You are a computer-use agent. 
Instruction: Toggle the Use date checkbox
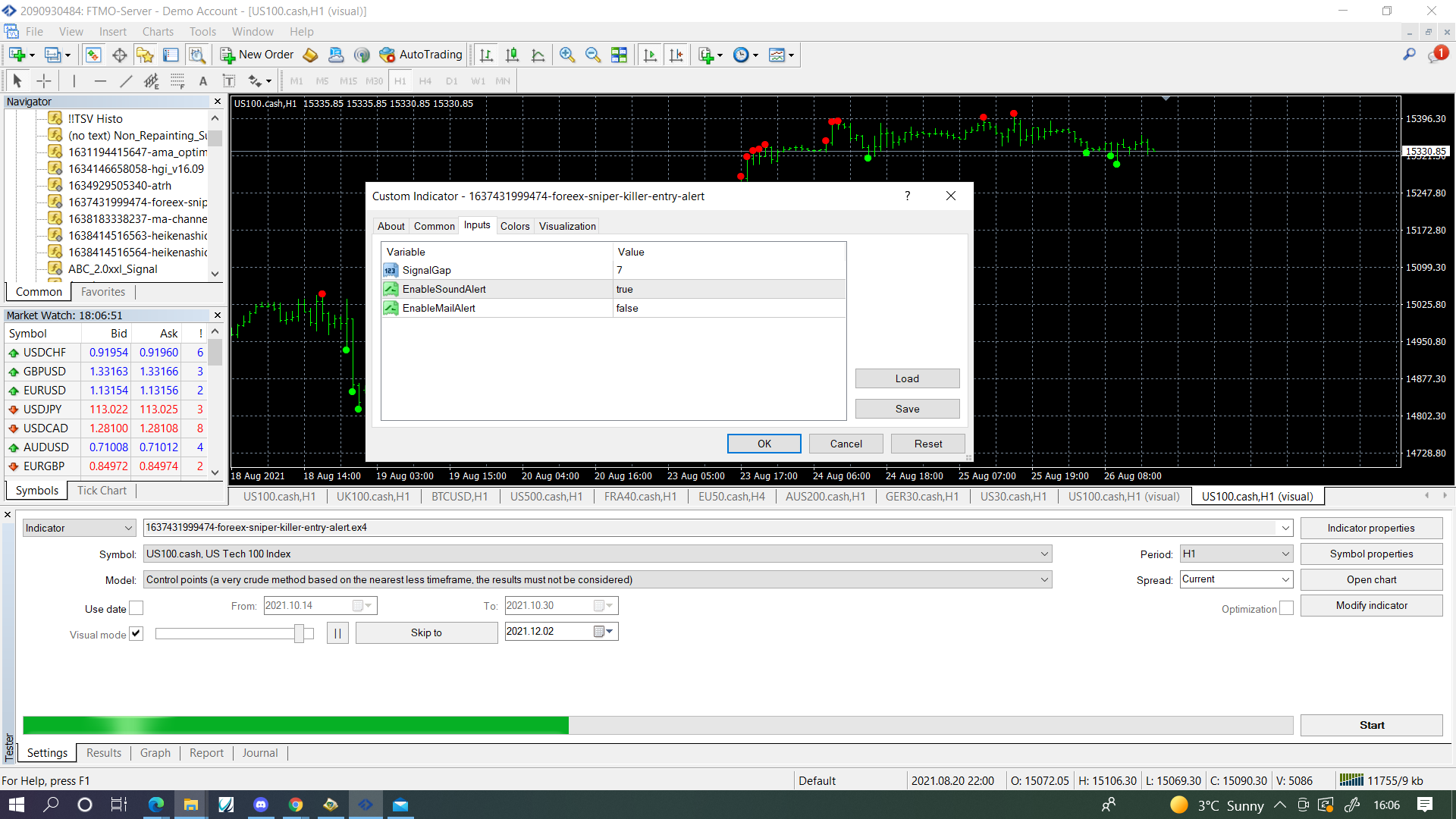[x=136, y=608]
